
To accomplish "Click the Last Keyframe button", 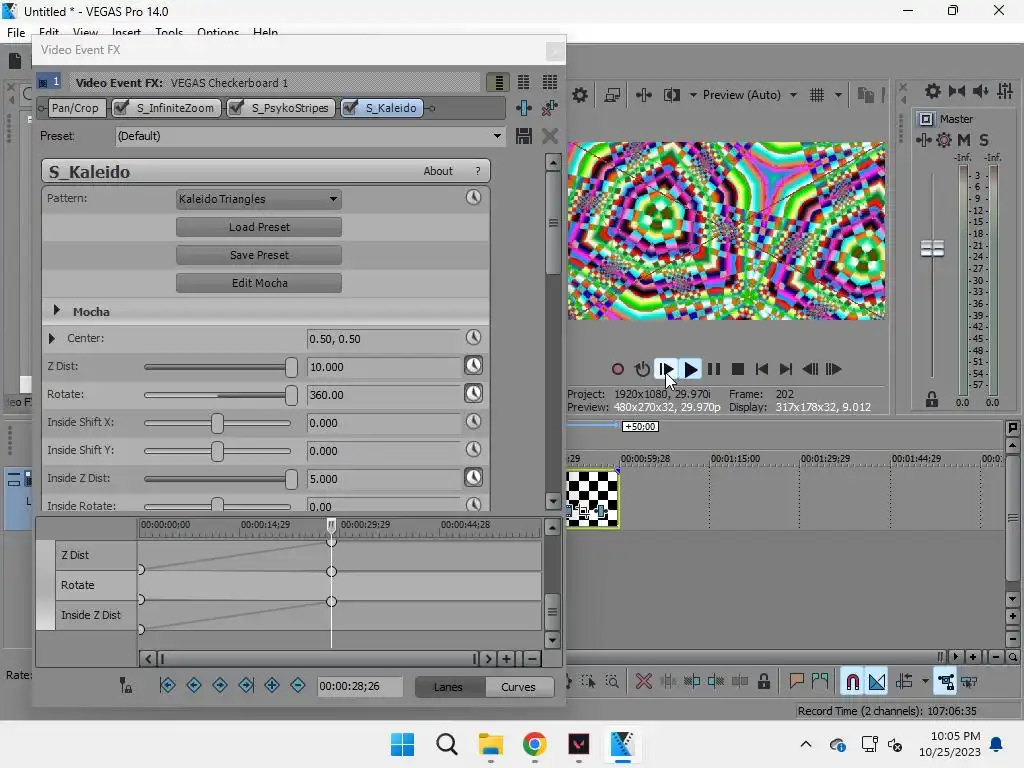I will click(x=246, y=685).
